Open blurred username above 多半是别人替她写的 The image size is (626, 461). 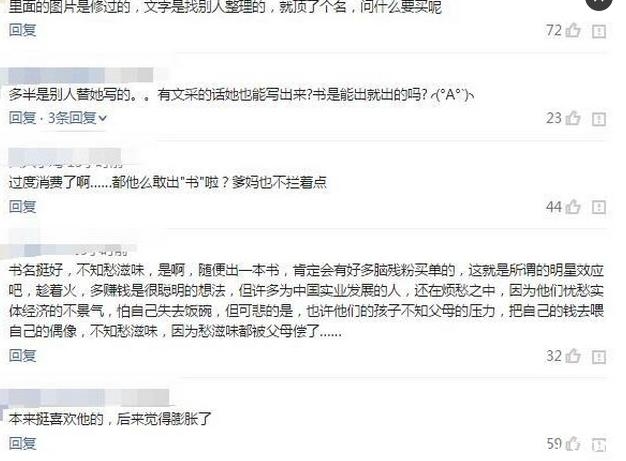(80, 75)
